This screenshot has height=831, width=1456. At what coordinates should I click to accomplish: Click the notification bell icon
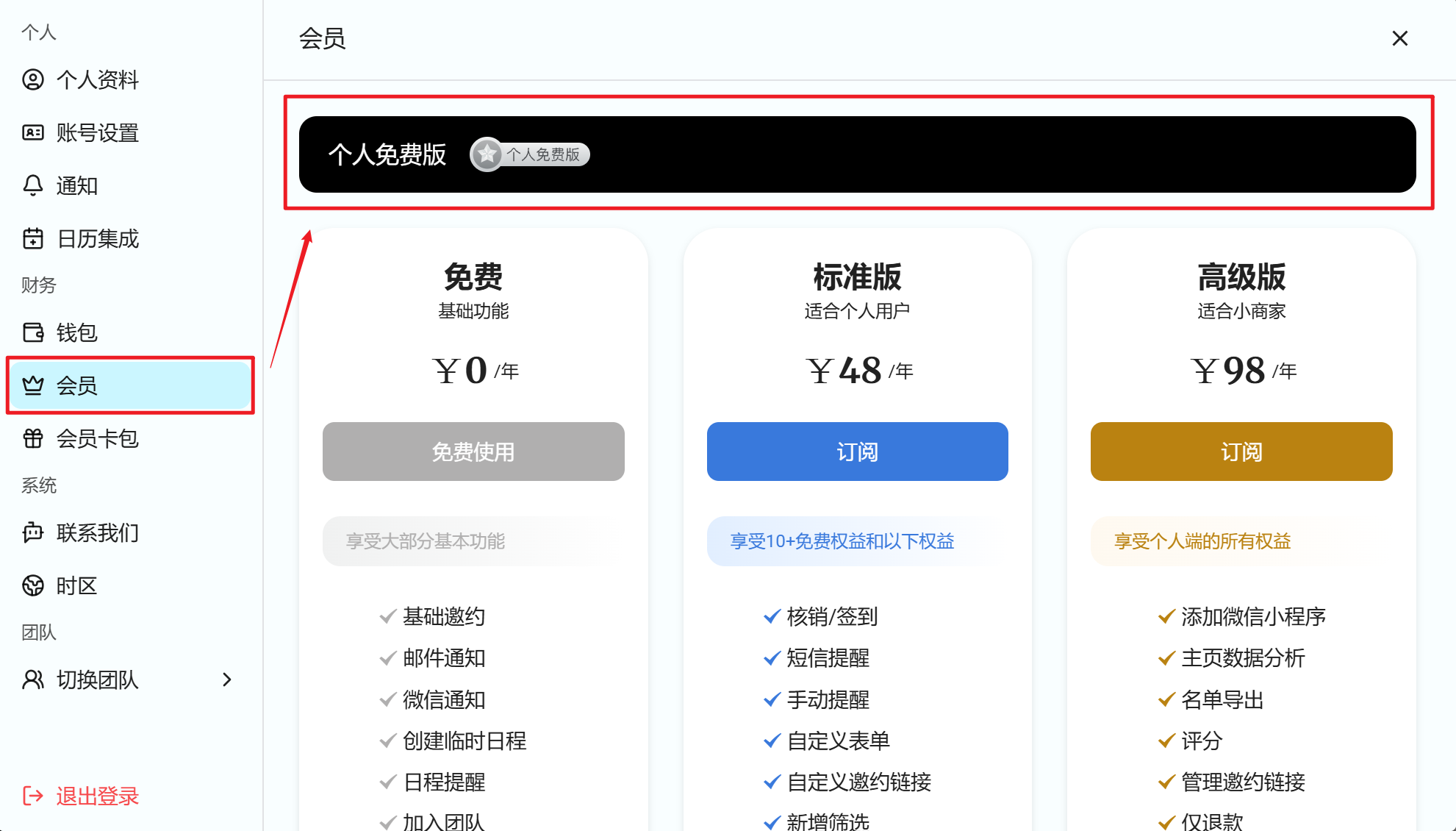coord(33,185)
